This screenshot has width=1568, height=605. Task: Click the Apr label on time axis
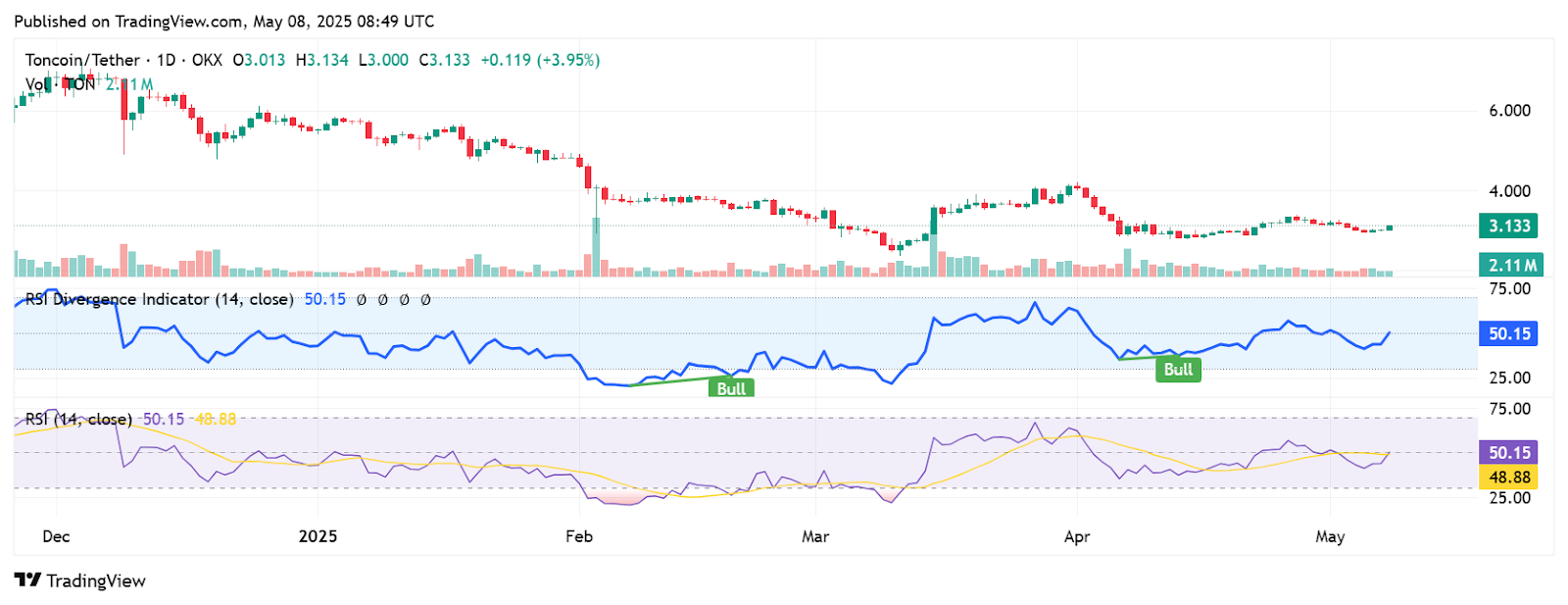pyautogui.click(x=1077, y=536)
